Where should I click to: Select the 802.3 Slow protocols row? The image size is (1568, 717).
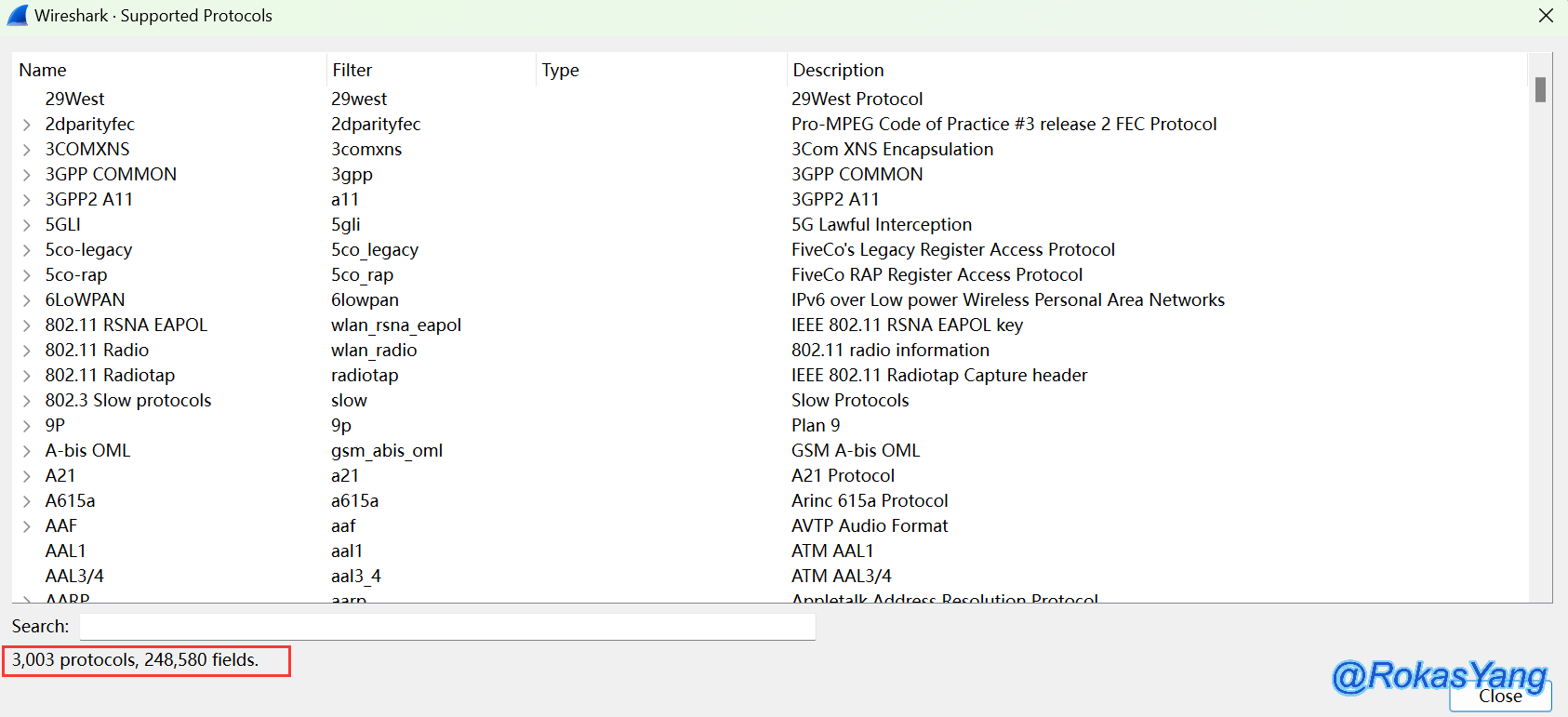(128, 400)
